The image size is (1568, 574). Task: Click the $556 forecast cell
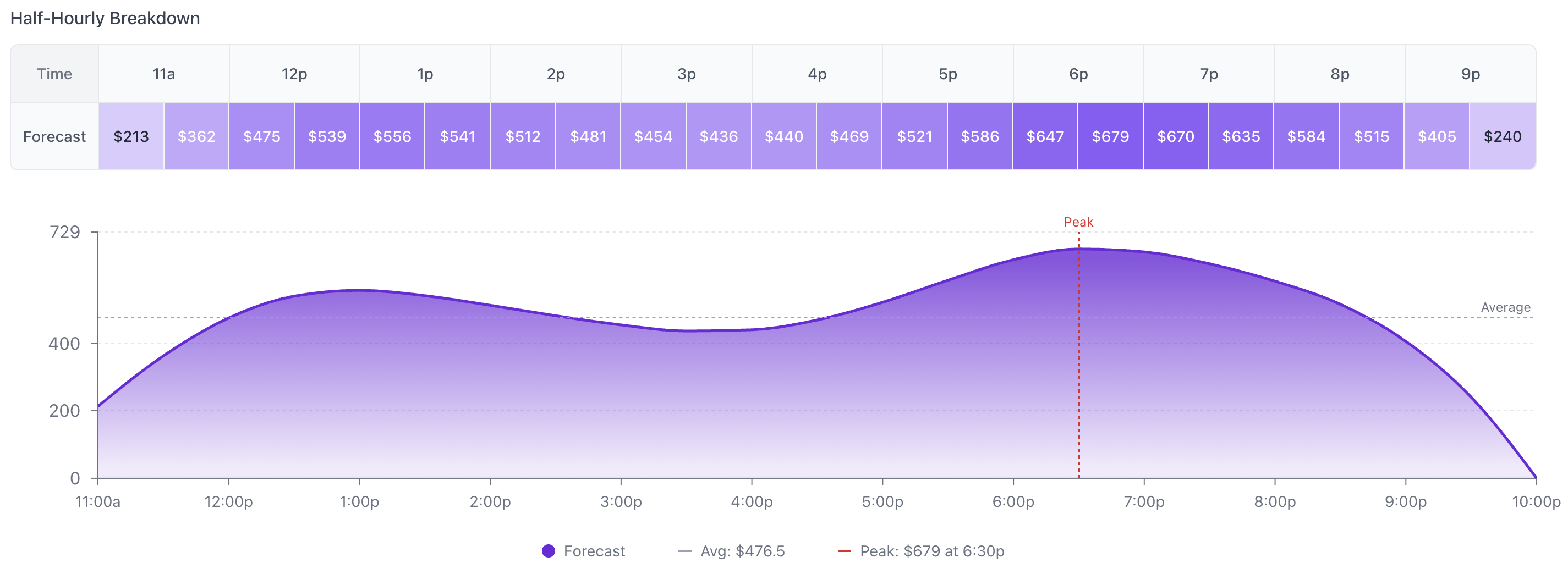click(392, 136)
